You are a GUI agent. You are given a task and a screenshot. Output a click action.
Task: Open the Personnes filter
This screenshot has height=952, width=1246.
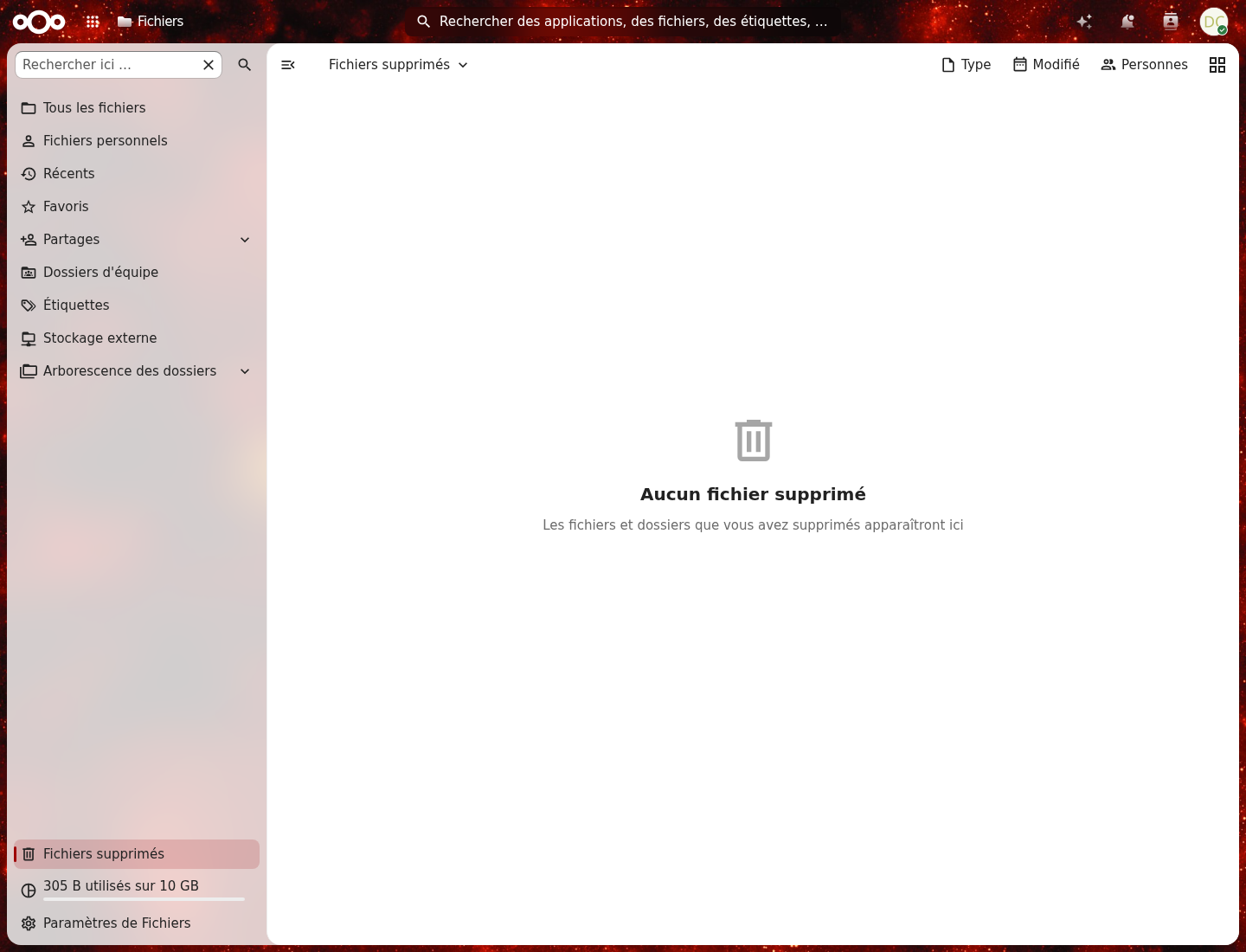(1144, 65)
